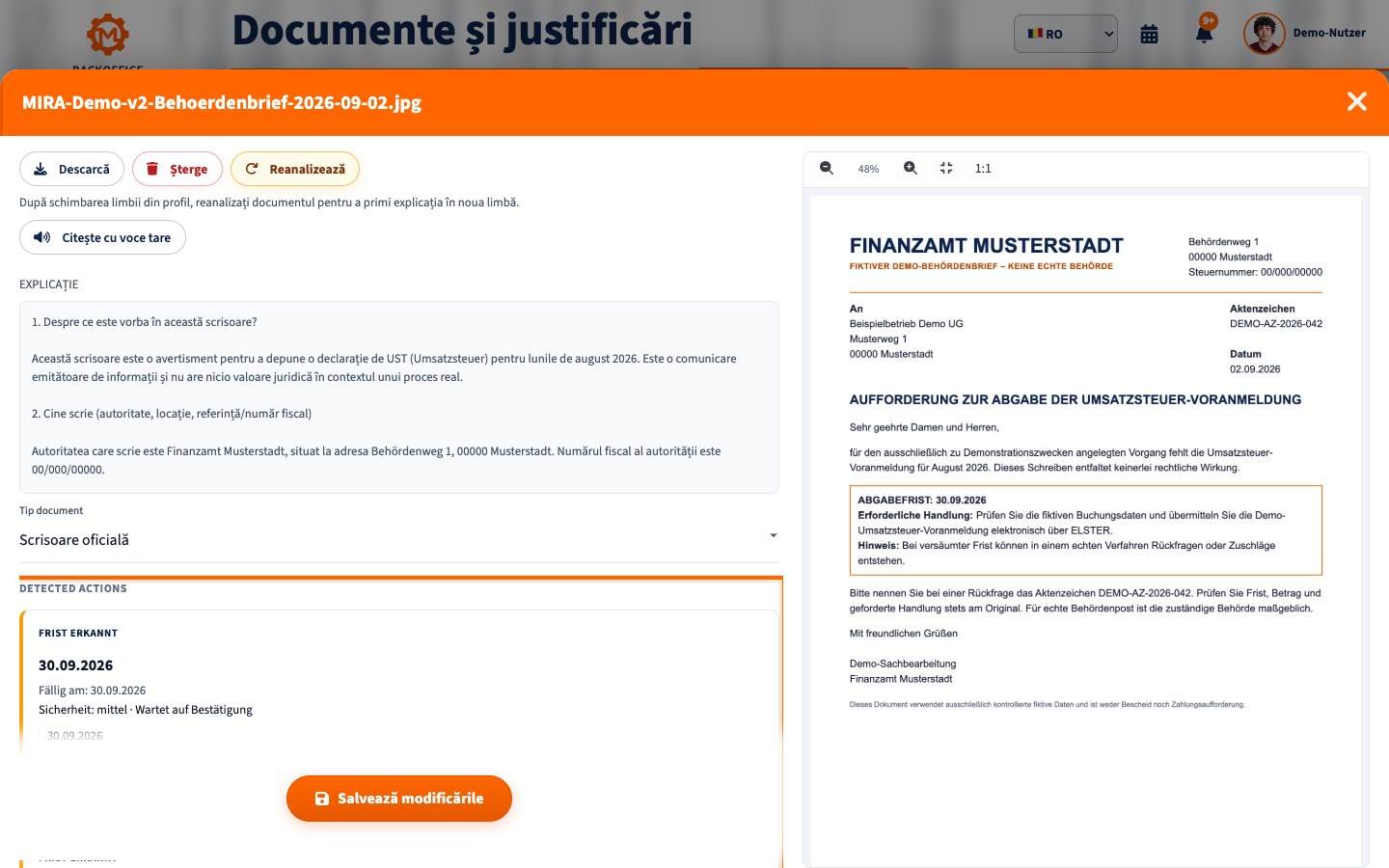Click the FRIST ERKANNT label
The width and height of the screenshot is (1389, 868).
point(78,634)
